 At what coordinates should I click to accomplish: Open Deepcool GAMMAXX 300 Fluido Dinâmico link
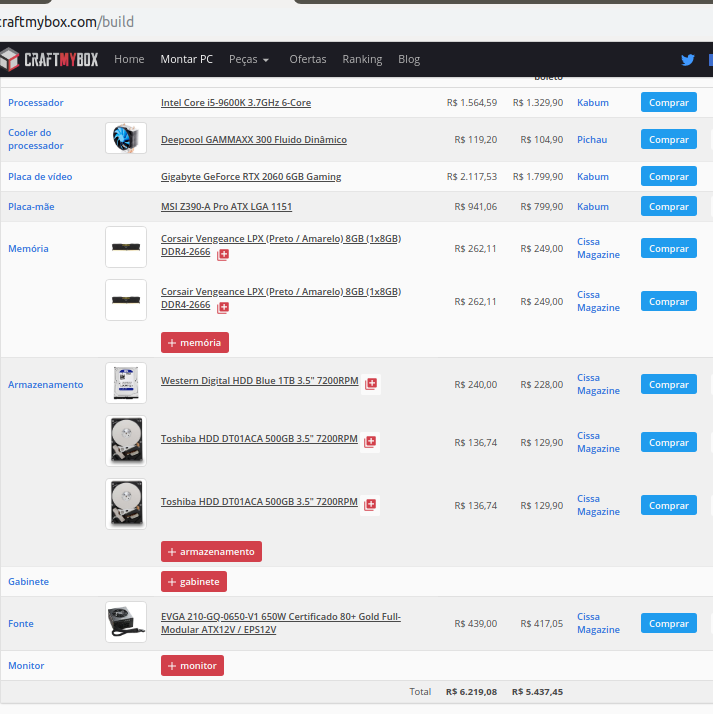pyautogui.click(x=254, y=139)
